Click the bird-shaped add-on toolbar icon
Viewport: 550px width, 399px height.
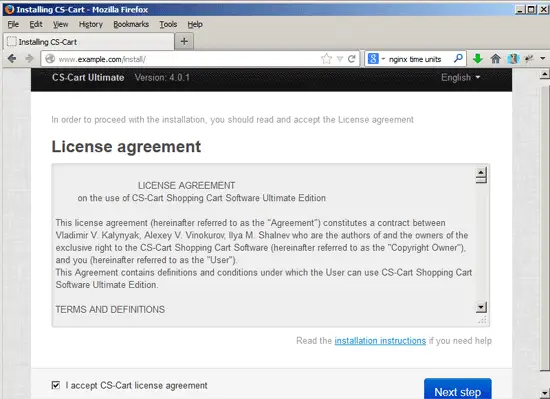tap(529, 58)
